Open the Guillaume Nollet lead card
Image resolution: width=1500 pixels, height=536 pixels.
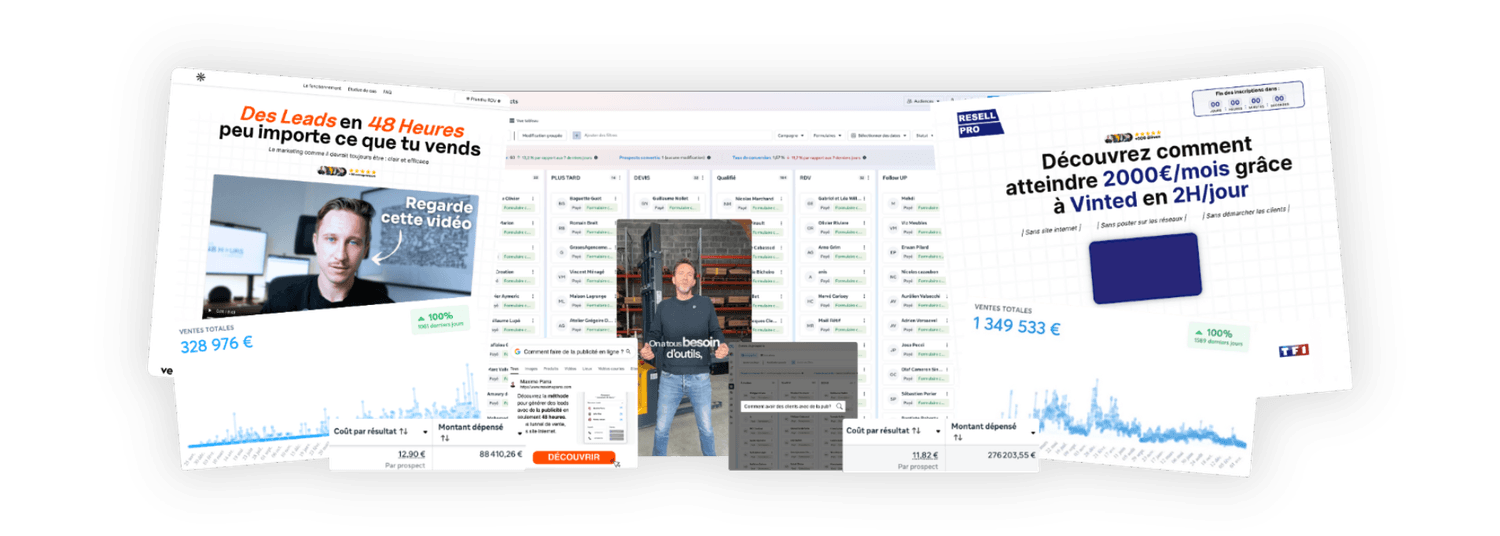tap(670, 203)
